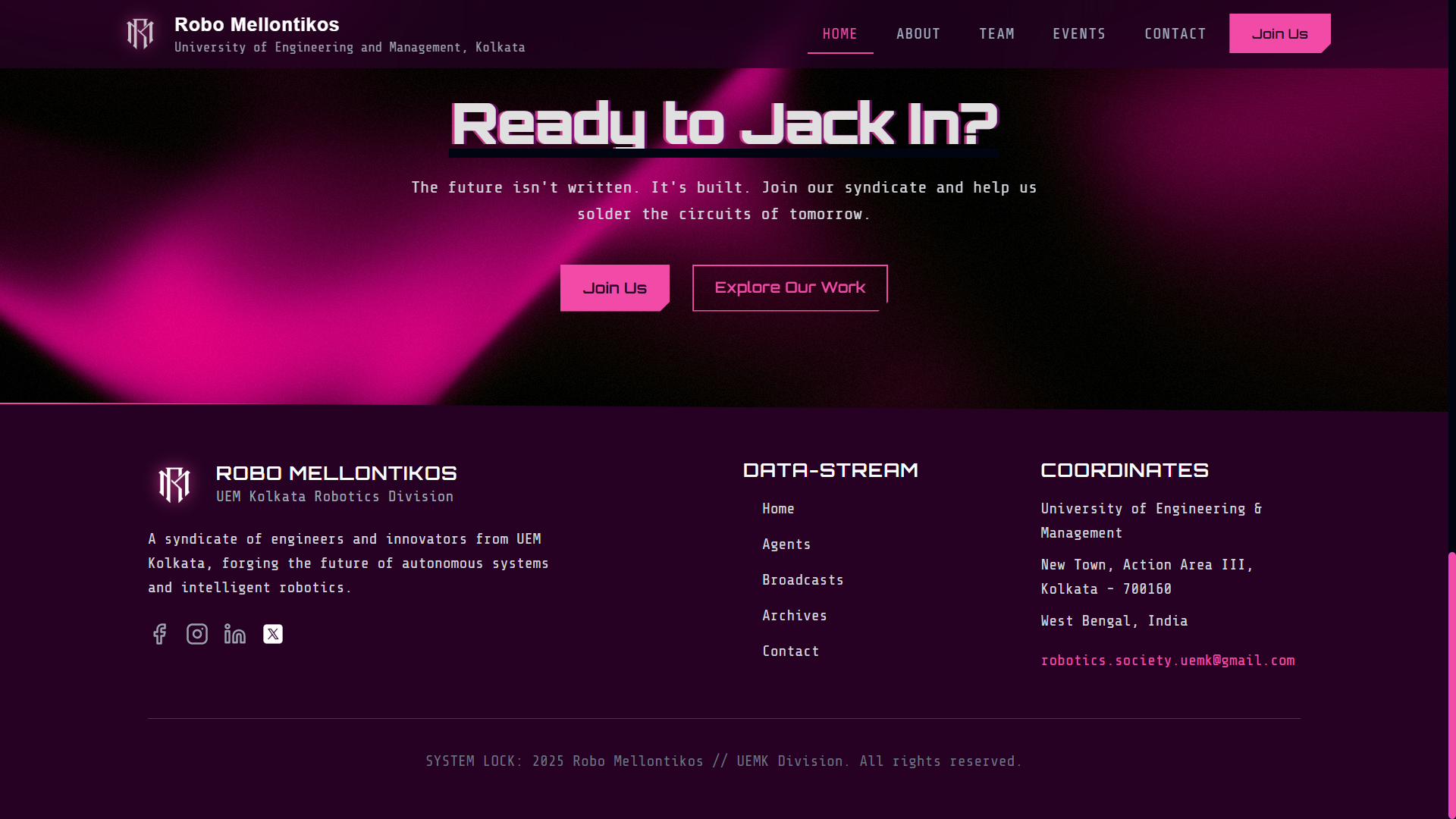This screenshot has width=1456, height=819.
Task: Go to the TEAM nav item
Action: coord(996,34)
